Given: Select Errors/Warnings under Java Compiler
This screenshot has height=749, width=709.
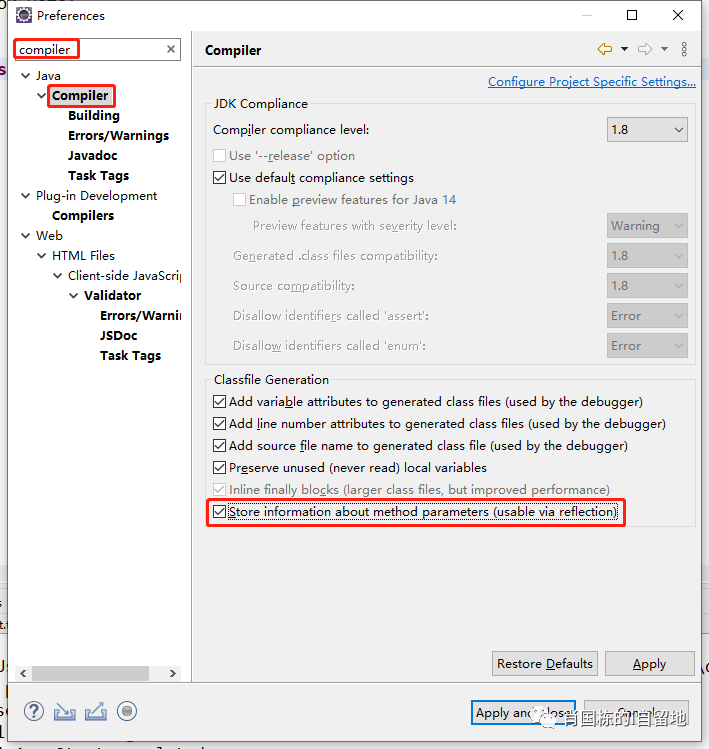Looking at the screenshot, I should 118,136.
